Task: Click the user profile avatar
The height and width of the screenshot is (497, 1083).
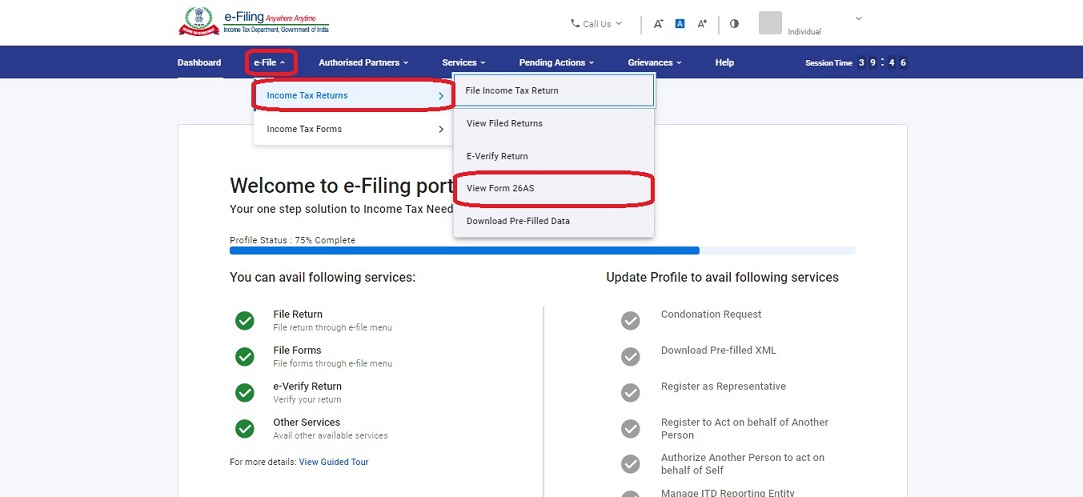Action: [770, 23]
